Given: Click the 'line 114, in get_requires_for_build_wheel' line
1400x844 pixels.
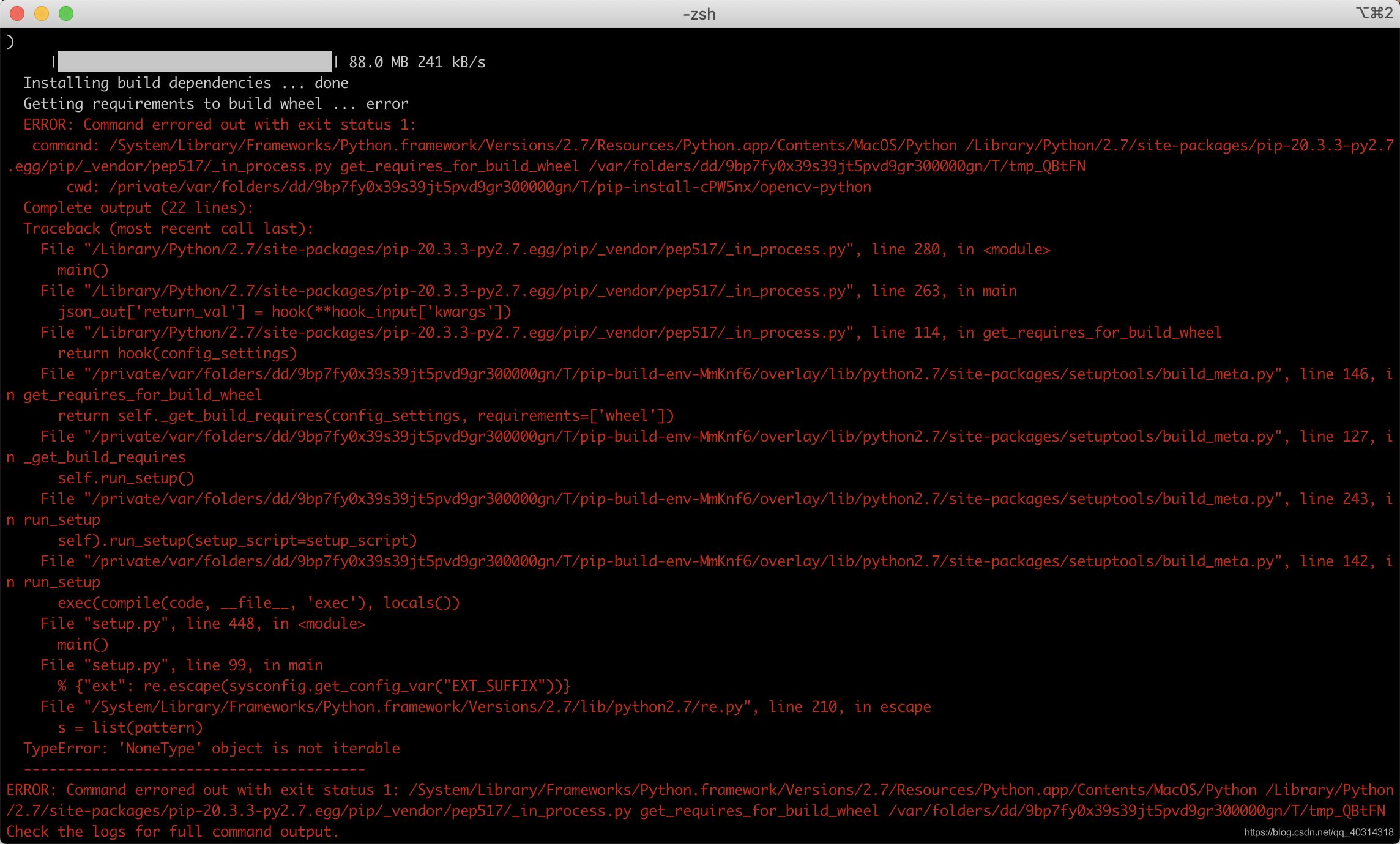Looking at the screenshot, I should [x=631, y=333].
